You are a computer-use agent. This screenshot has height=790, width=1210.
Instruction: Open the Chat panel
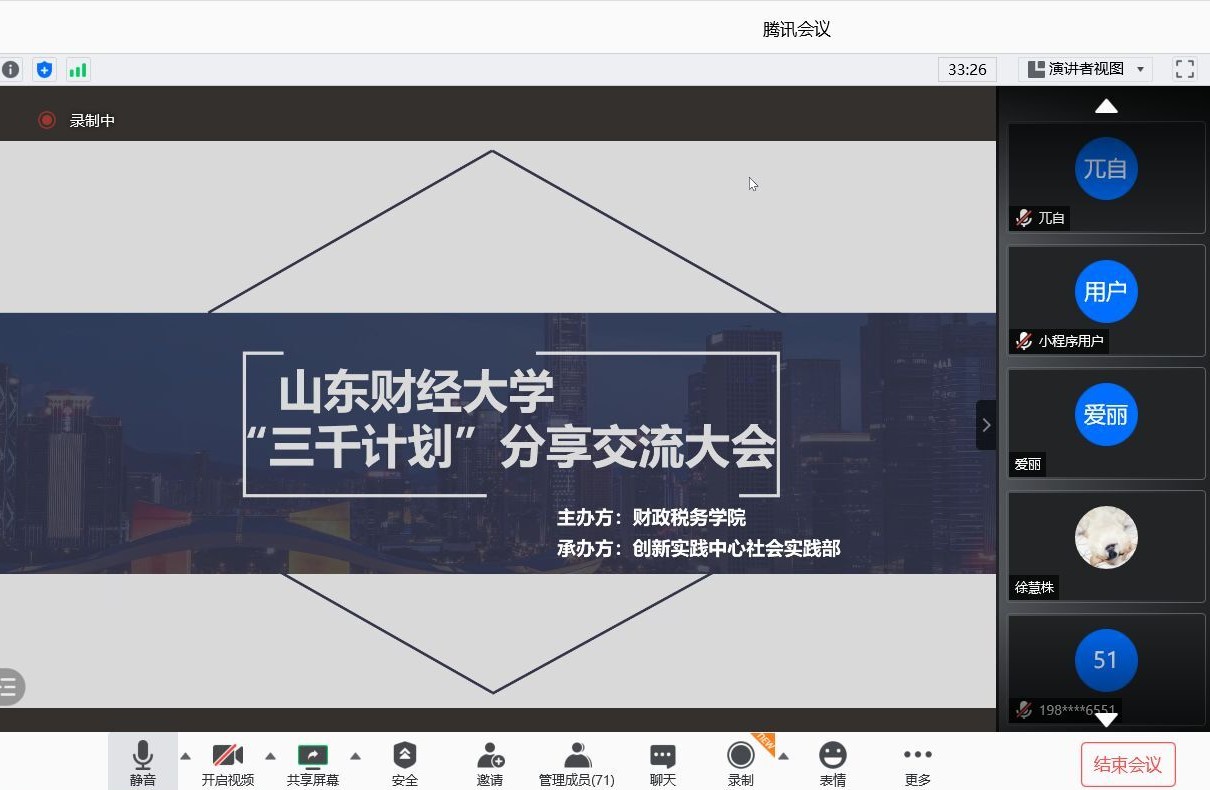pyautogui.click(x=663, y=764)
